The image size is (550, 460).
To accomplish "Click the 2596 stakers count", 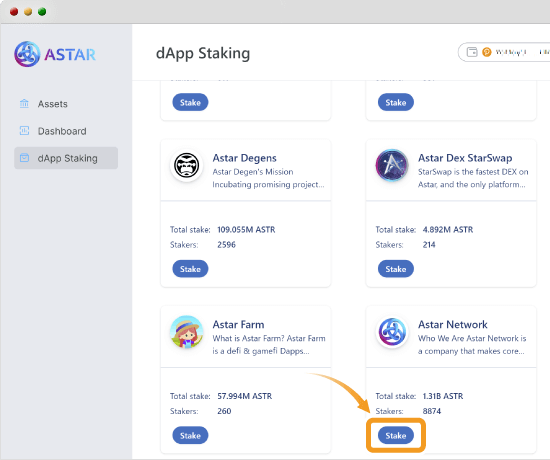I will [226, 245].
